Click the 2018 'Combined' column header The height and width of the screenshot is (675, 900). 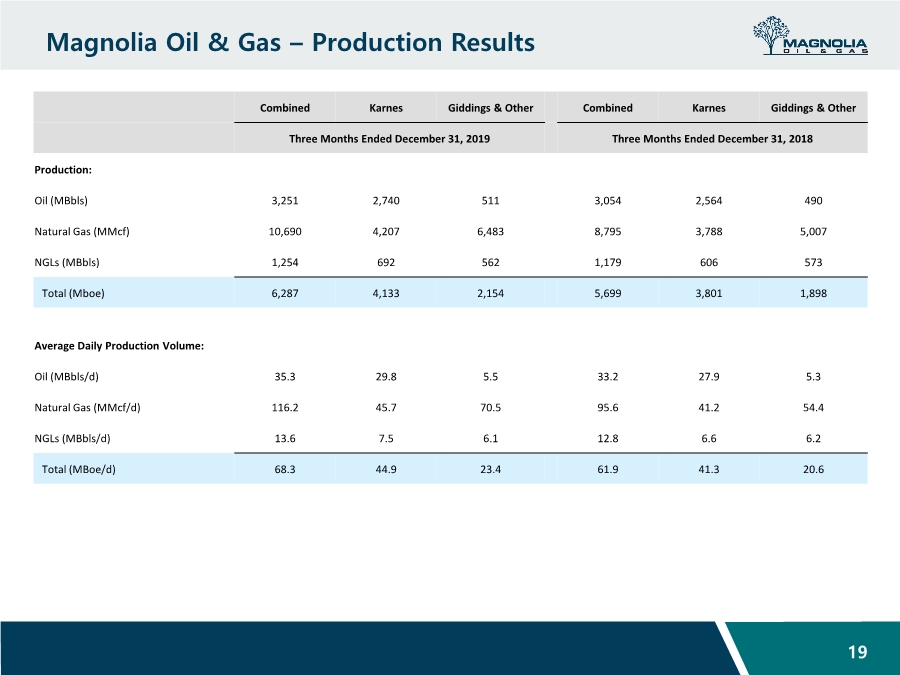[608, 108]
